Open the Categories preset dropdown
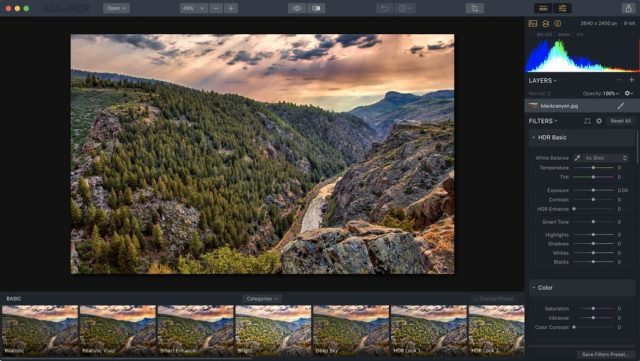This screenshot has width=640, height=361. point(261,299)
